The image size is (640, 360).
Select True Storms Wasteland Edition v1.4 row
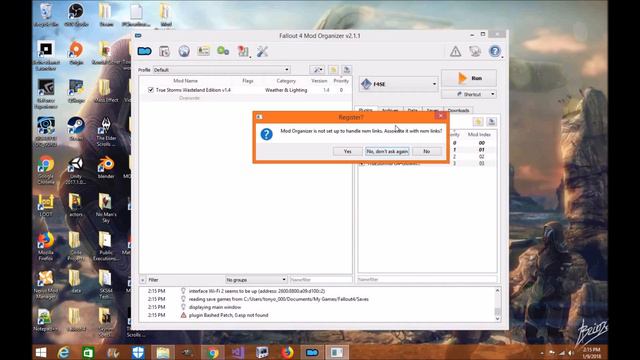[245, 90]
